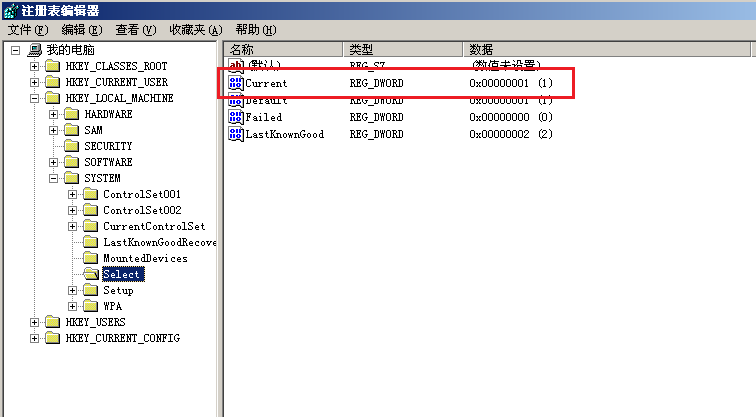Image resolution: width=756 pixels, height=417 pixels.
Task: Expand the WPA key
Action: (72, 306)
